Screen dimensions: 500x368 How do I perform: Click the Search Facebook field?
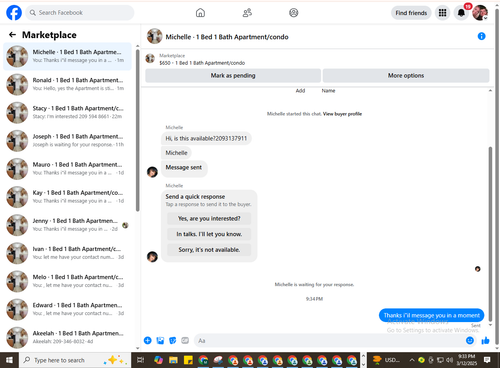[x=80, y=13]
